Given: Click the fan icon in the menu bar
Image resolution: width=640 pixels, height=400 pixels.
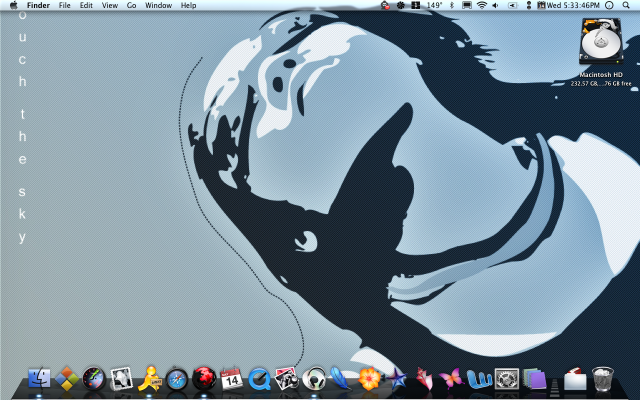Looking at the screenshot, I should [x=401, y=5].
